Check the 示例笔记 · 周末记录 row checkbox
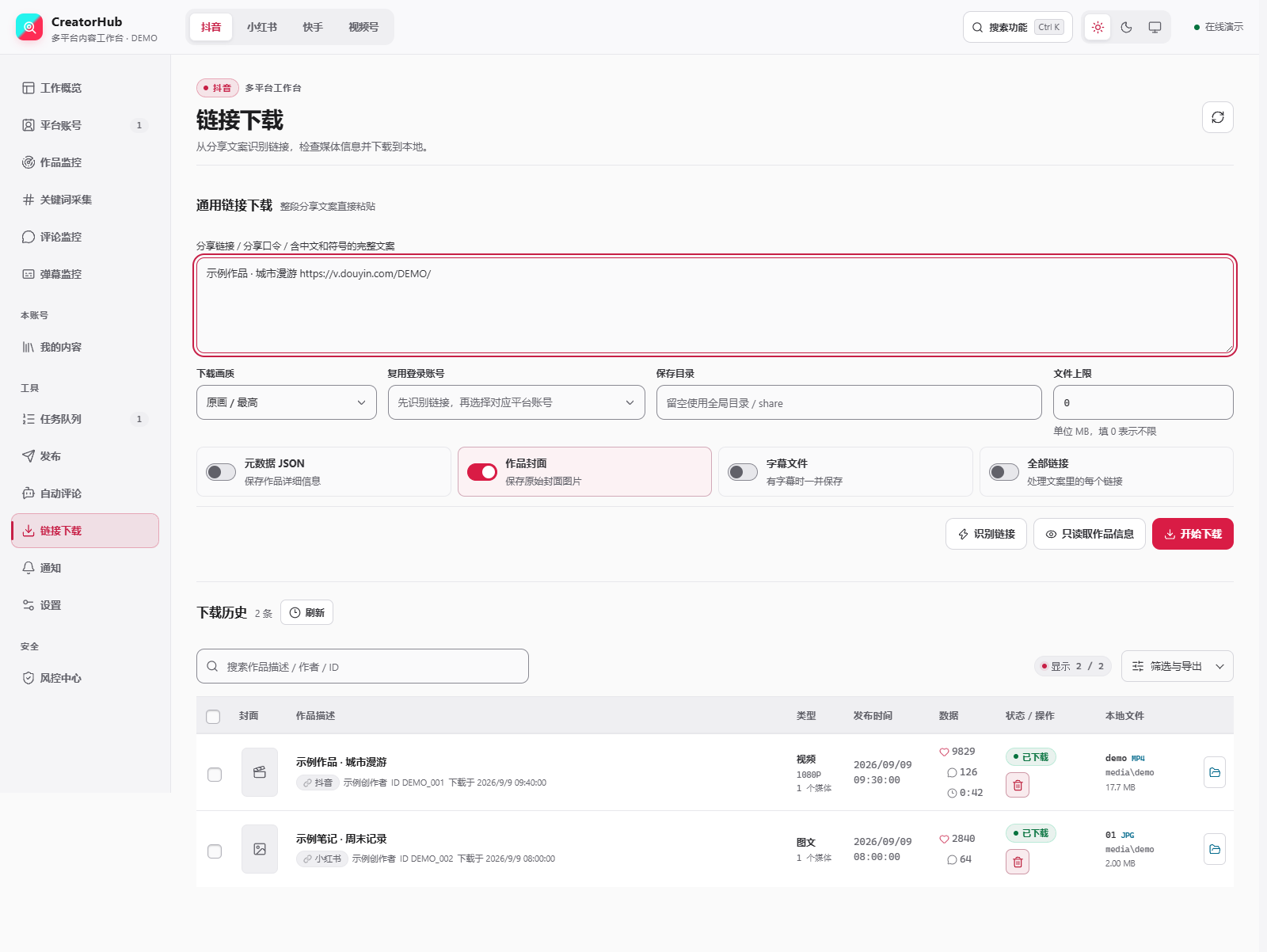This screenshot has height=952, width=1267. point(215,851)
